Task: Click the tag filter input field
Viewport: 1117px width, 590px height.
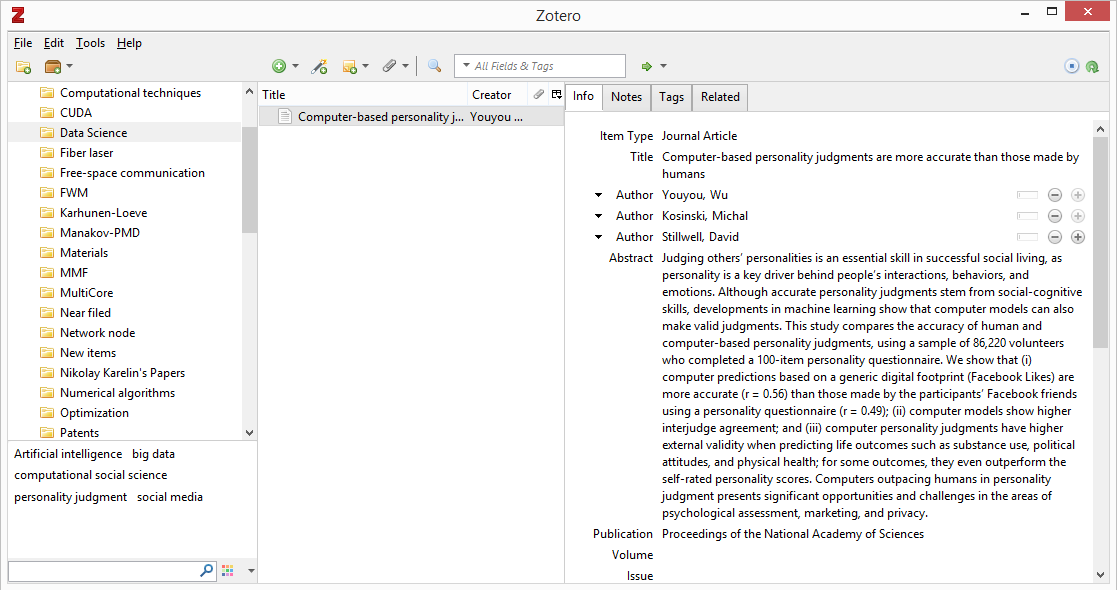Action: point(104,570)
